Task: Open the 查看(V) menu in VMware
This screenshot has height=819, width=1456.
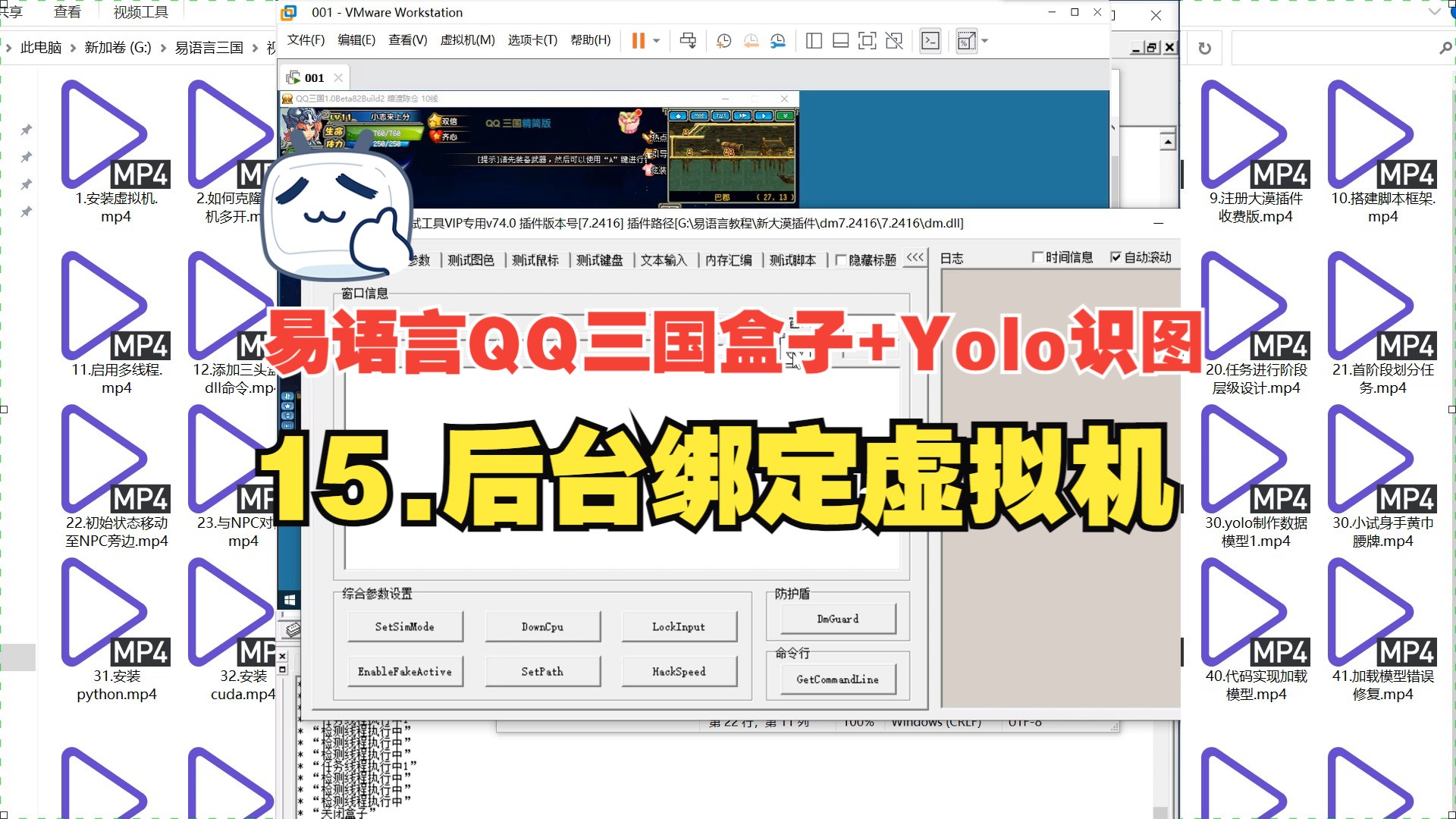Action: [408, 40]
